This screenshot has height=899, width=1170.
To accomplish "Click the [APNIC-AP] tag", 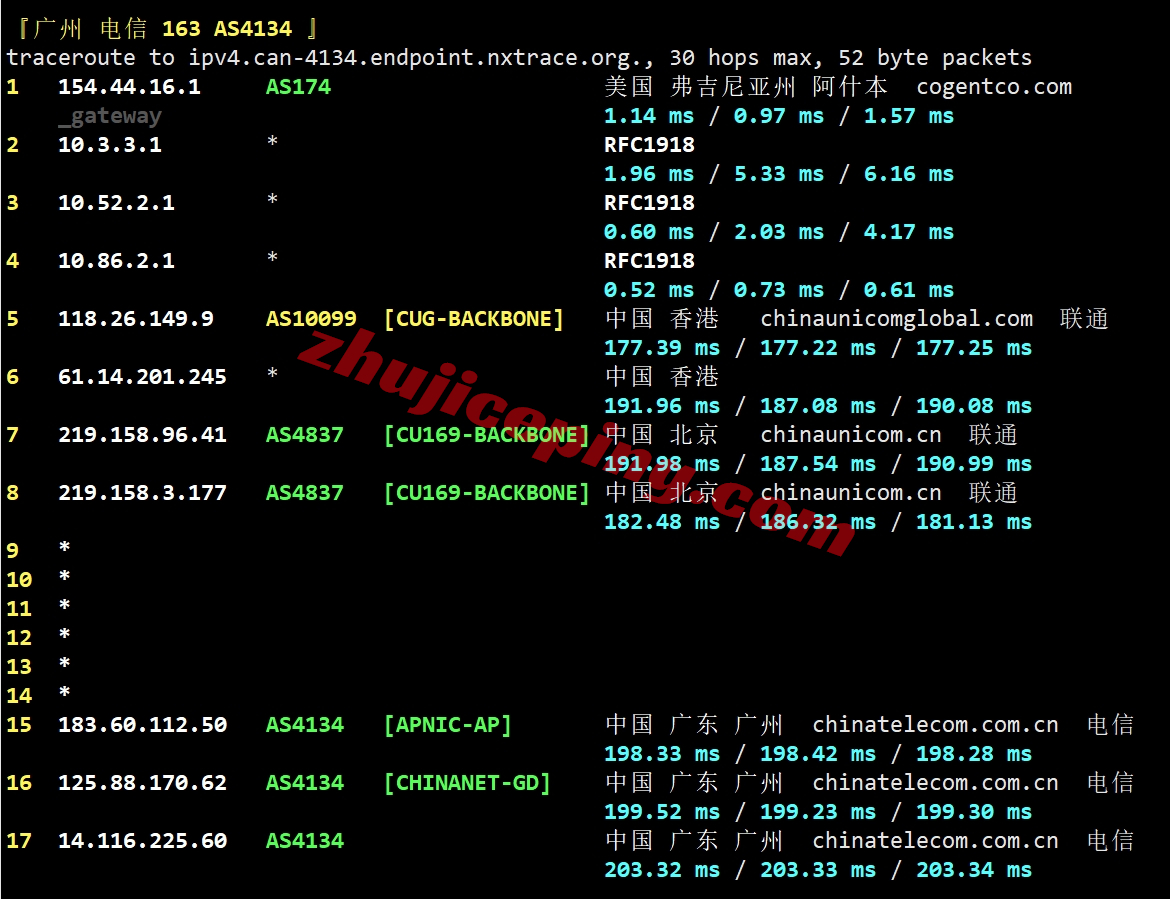I will (447, 725).
